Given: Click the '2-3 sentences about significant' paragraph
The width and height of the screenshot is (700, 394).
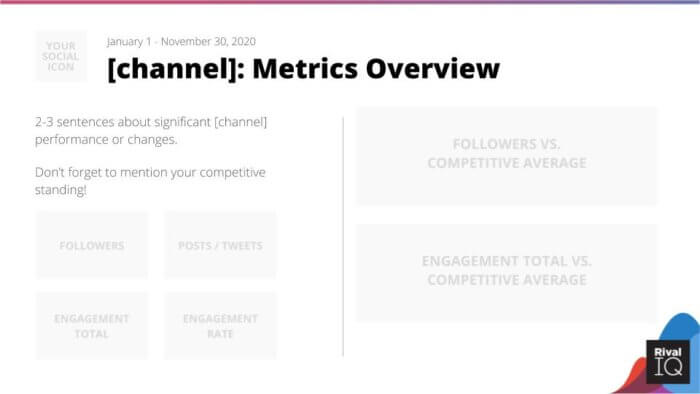Looking at the screenshot, I should (x=151, y=130).
